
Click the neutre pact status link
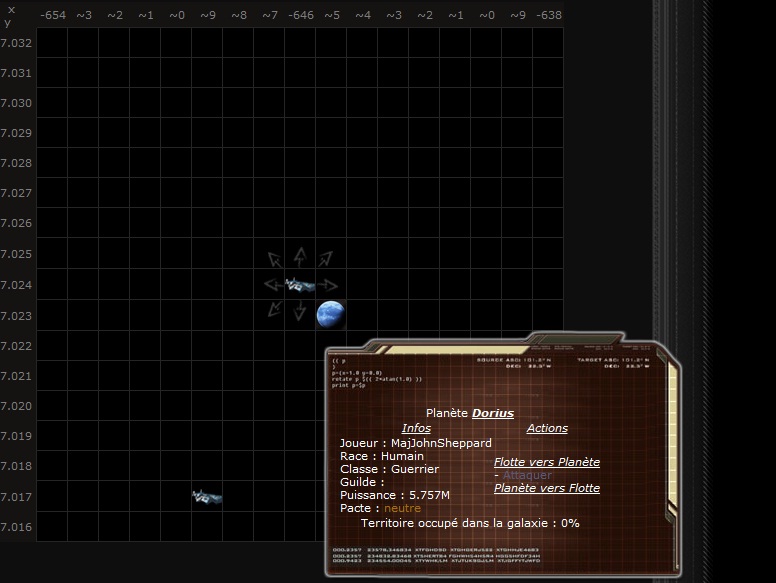click(402, 508)
